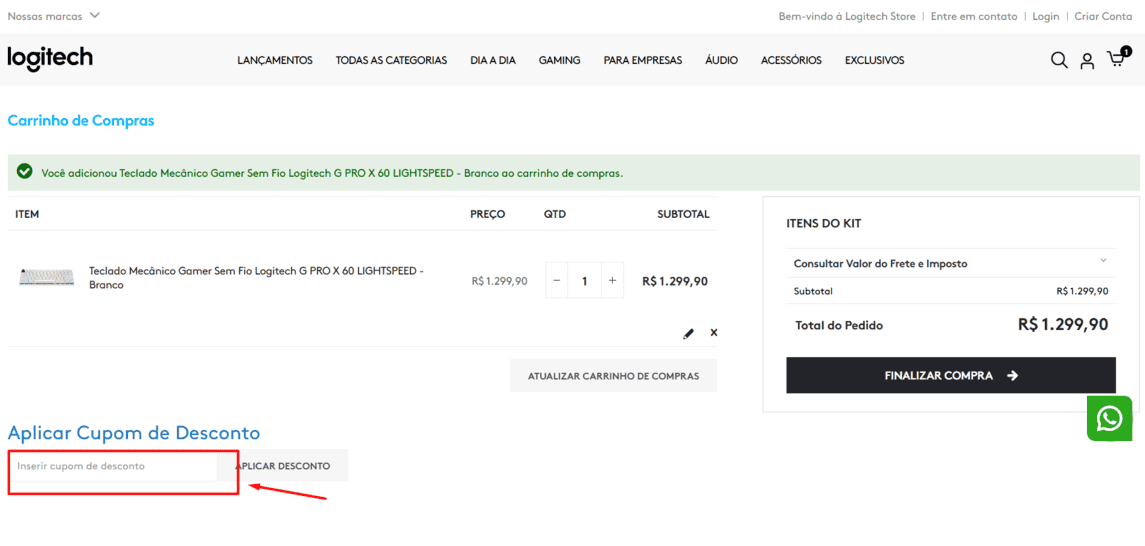Edit the keyboard item with pencil icon
The width and height of the screenshot is (1145, 546).
pyautogui.click(x=688, y=333)
